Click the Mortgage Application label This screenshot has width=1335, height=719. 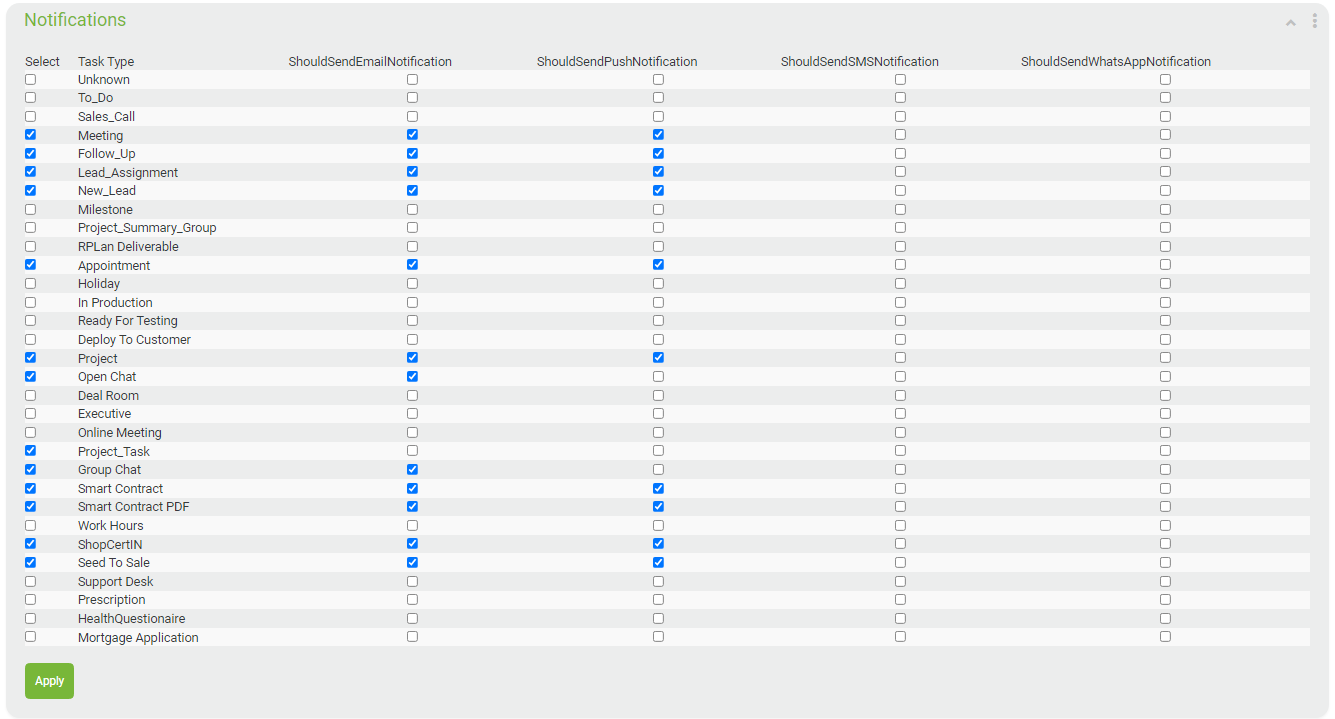(x=138, y=638)
